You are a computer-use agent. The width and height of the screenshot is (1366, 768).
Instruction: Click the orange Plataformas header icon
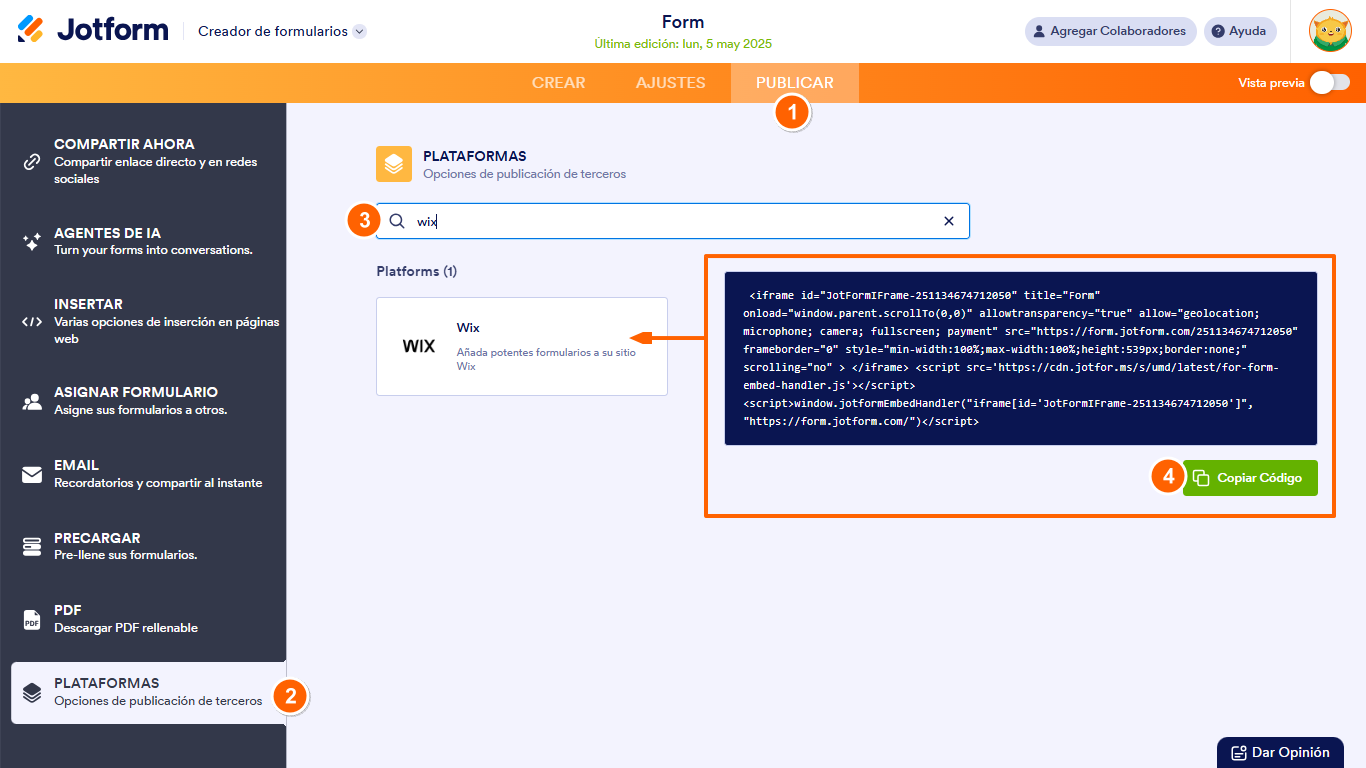(x=394, y=164)
